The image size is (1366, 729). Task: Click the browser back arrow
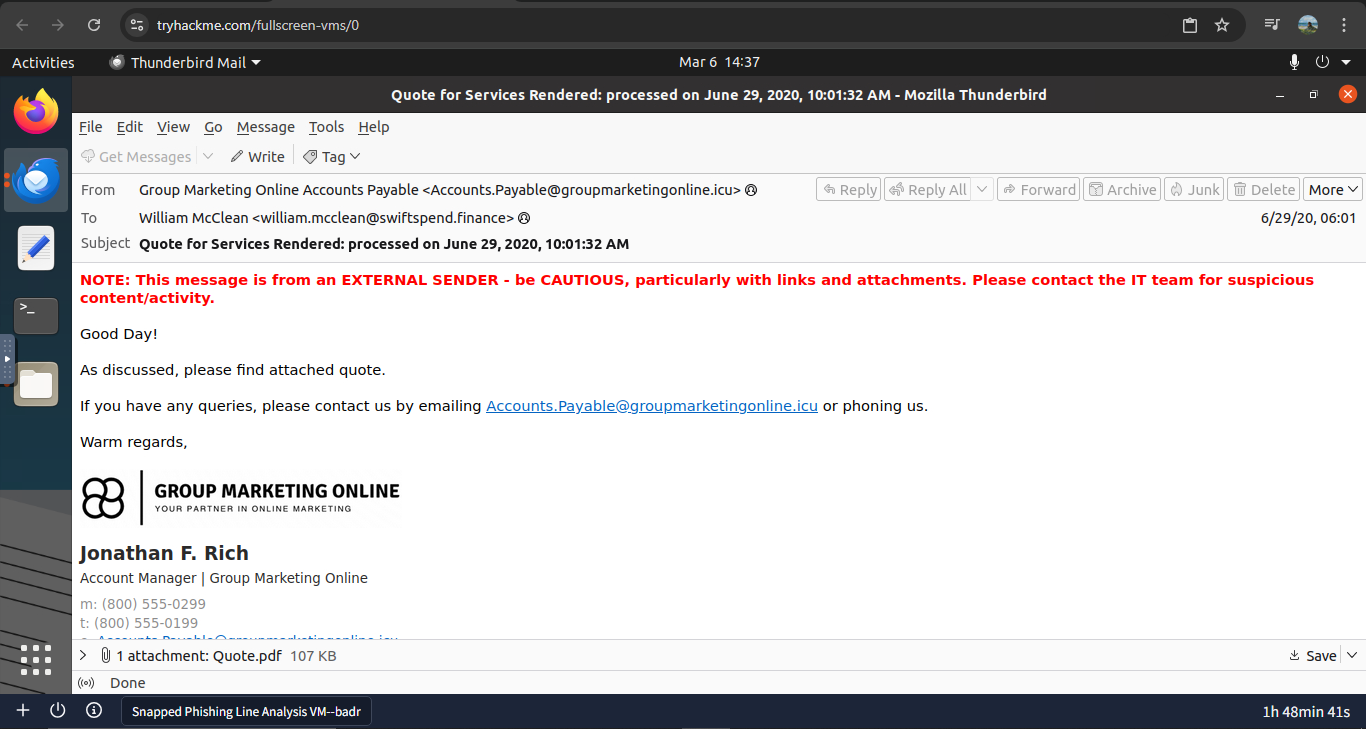(x=23, y=25)
